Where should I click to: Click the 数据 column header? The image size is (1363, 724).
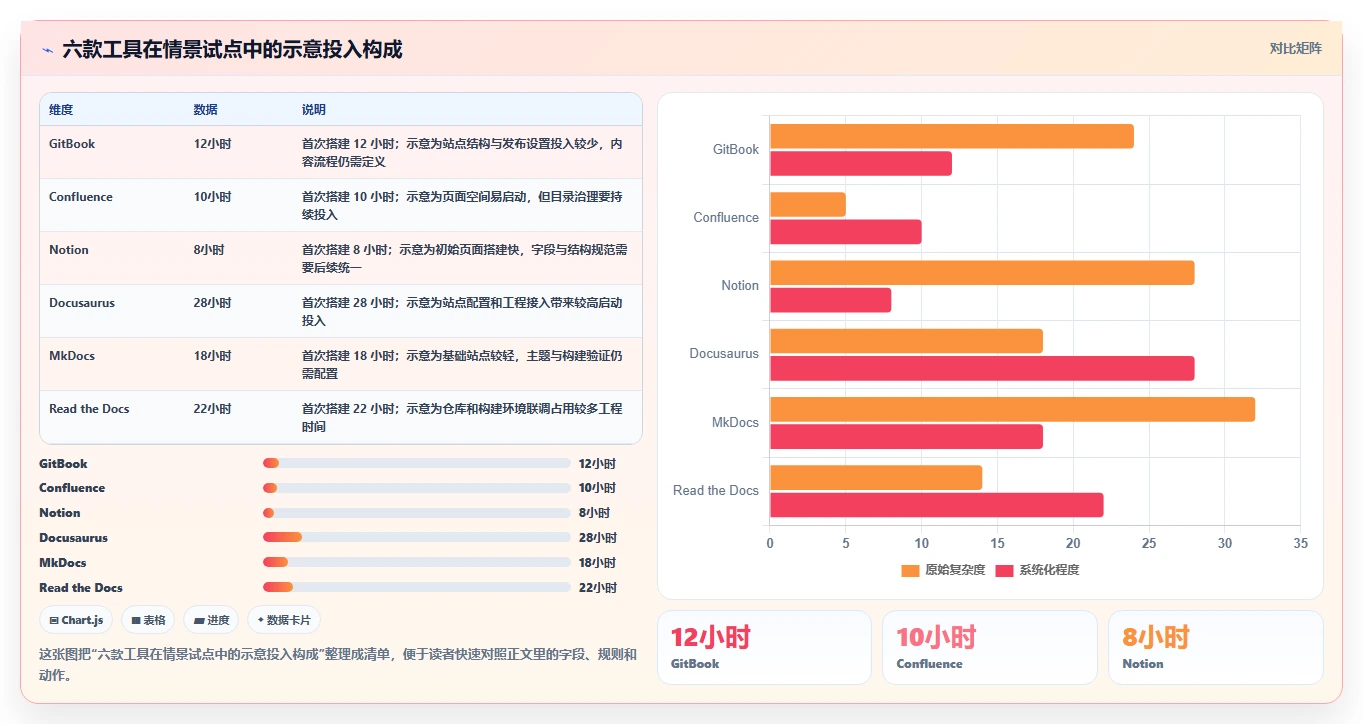pos(206,110)
